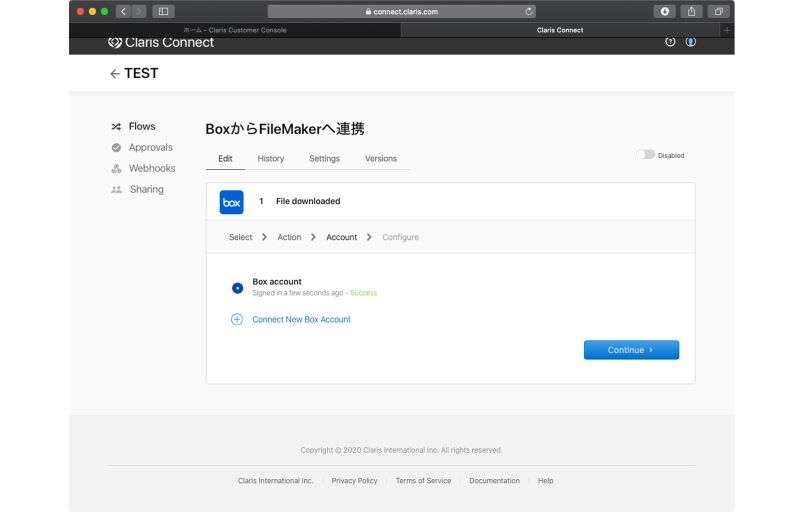Open the Documentation footer link

[494, 480]
